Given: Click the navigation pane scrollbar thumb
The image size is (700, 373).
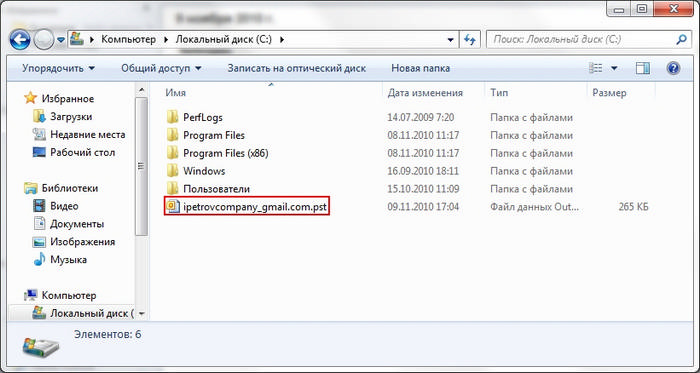Looking at the screenshot, I should [x=142, y=167].
